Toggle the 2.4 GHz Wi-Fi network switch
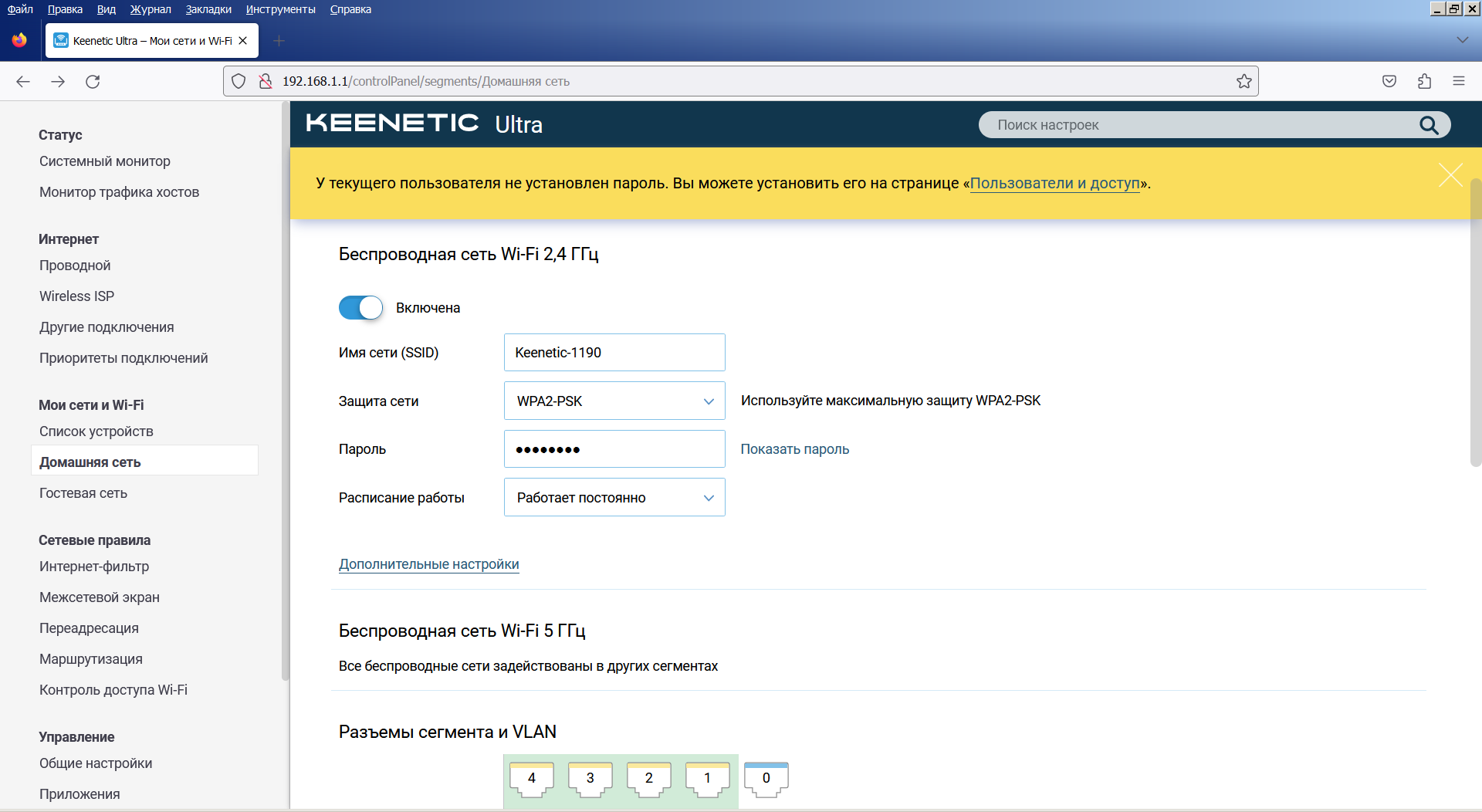The height and width of the screenshot is (812, 1482). [x=360, y=308]
